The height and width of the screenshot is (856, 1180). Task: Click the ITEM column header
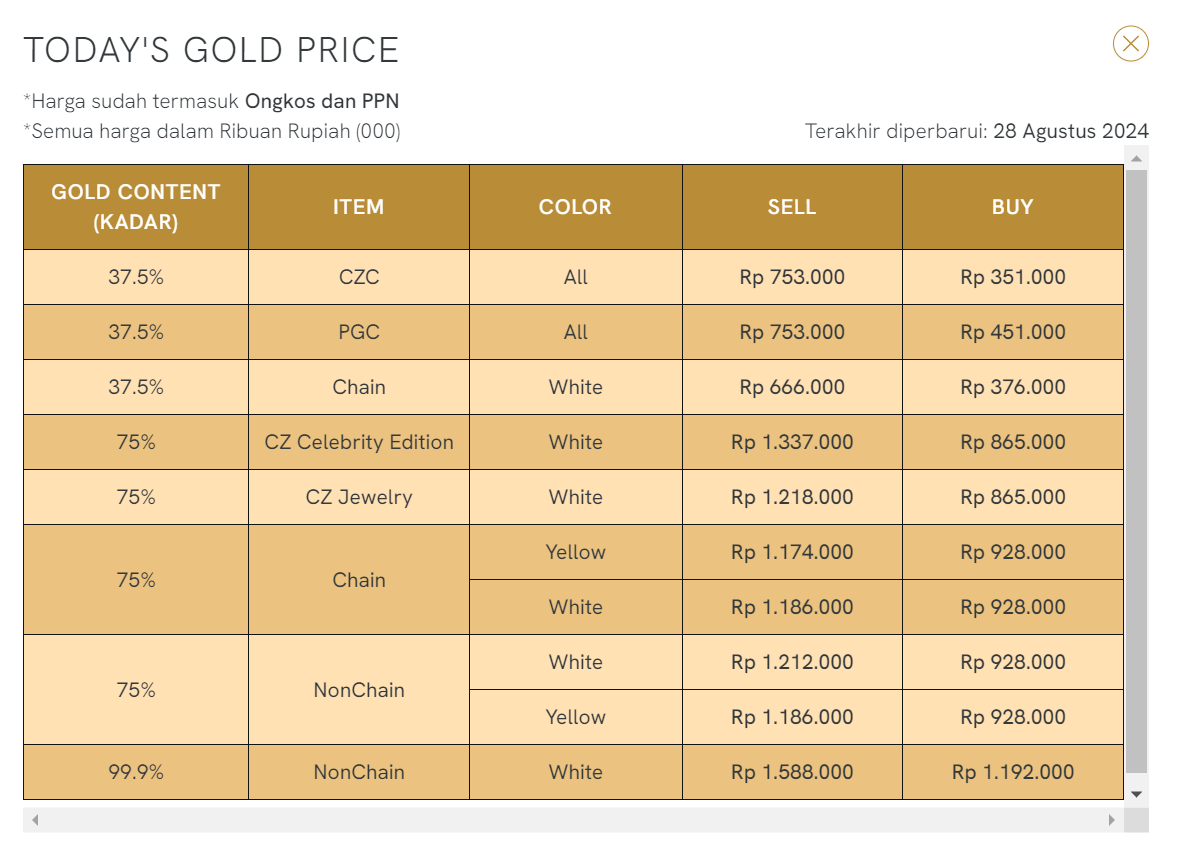pyautogui.click(x=358, y=207)
